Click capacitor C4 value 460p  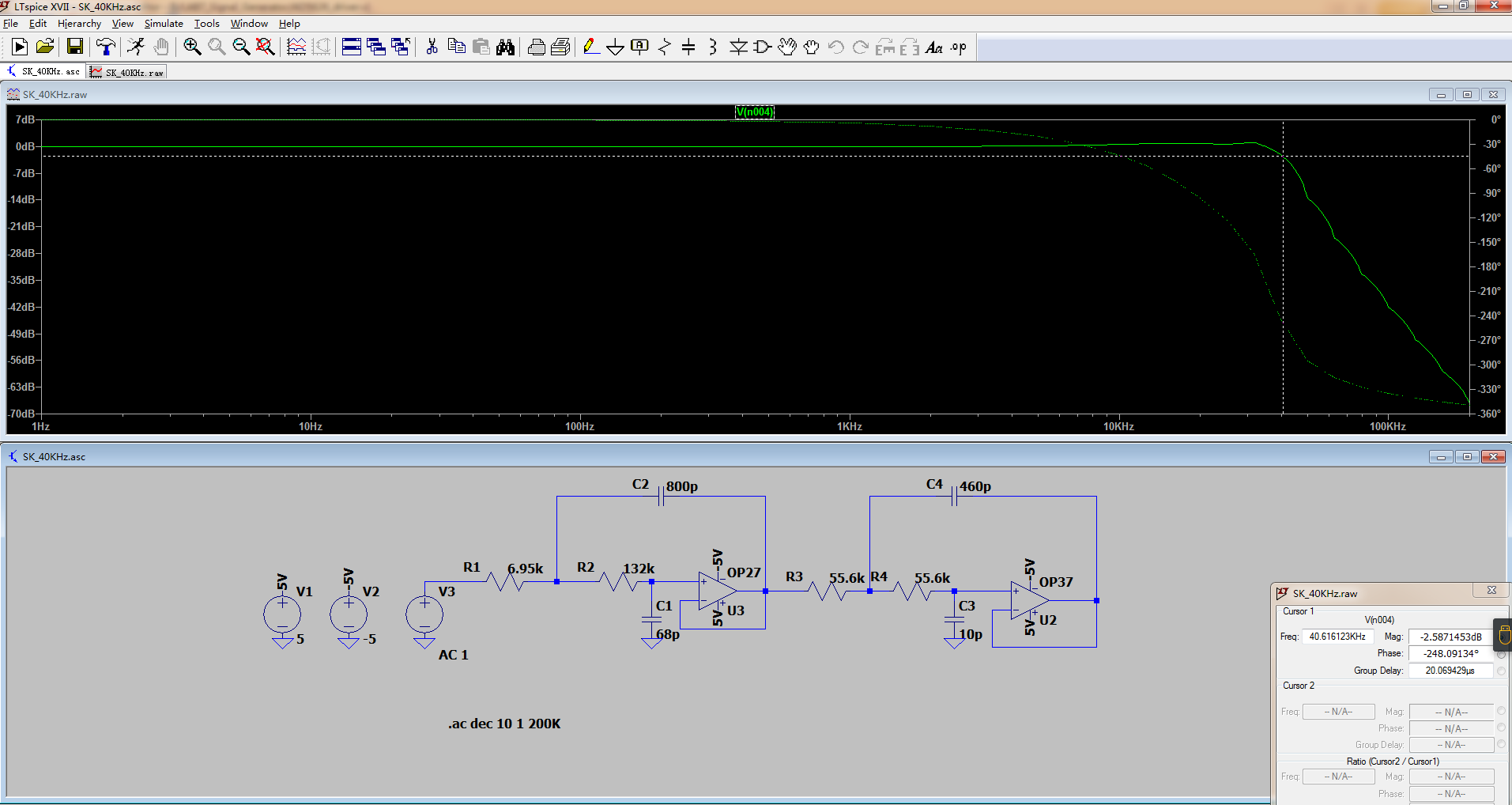[975, 486]
